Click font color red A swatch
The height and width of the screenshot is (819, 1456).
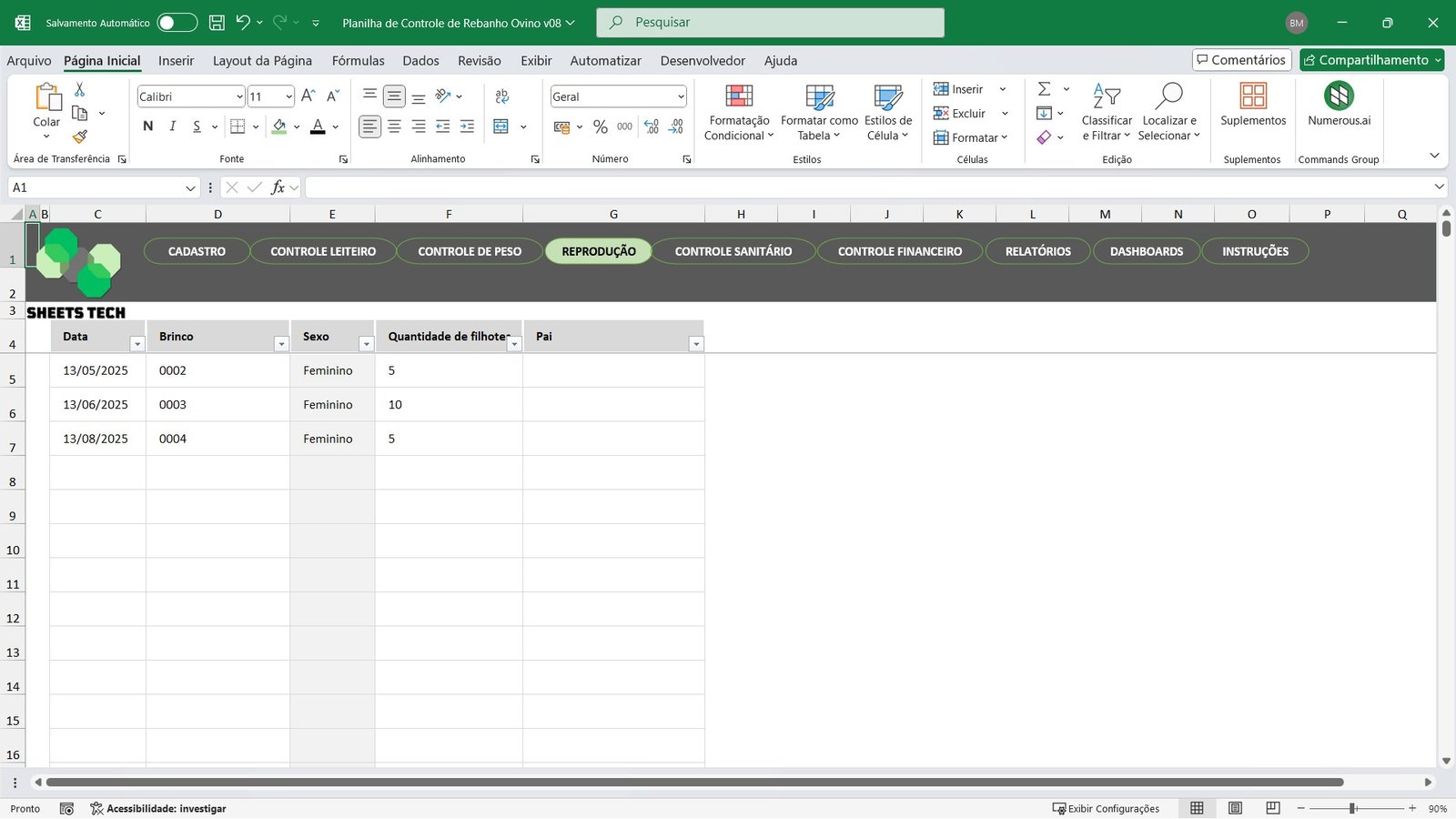click(318, 126)
